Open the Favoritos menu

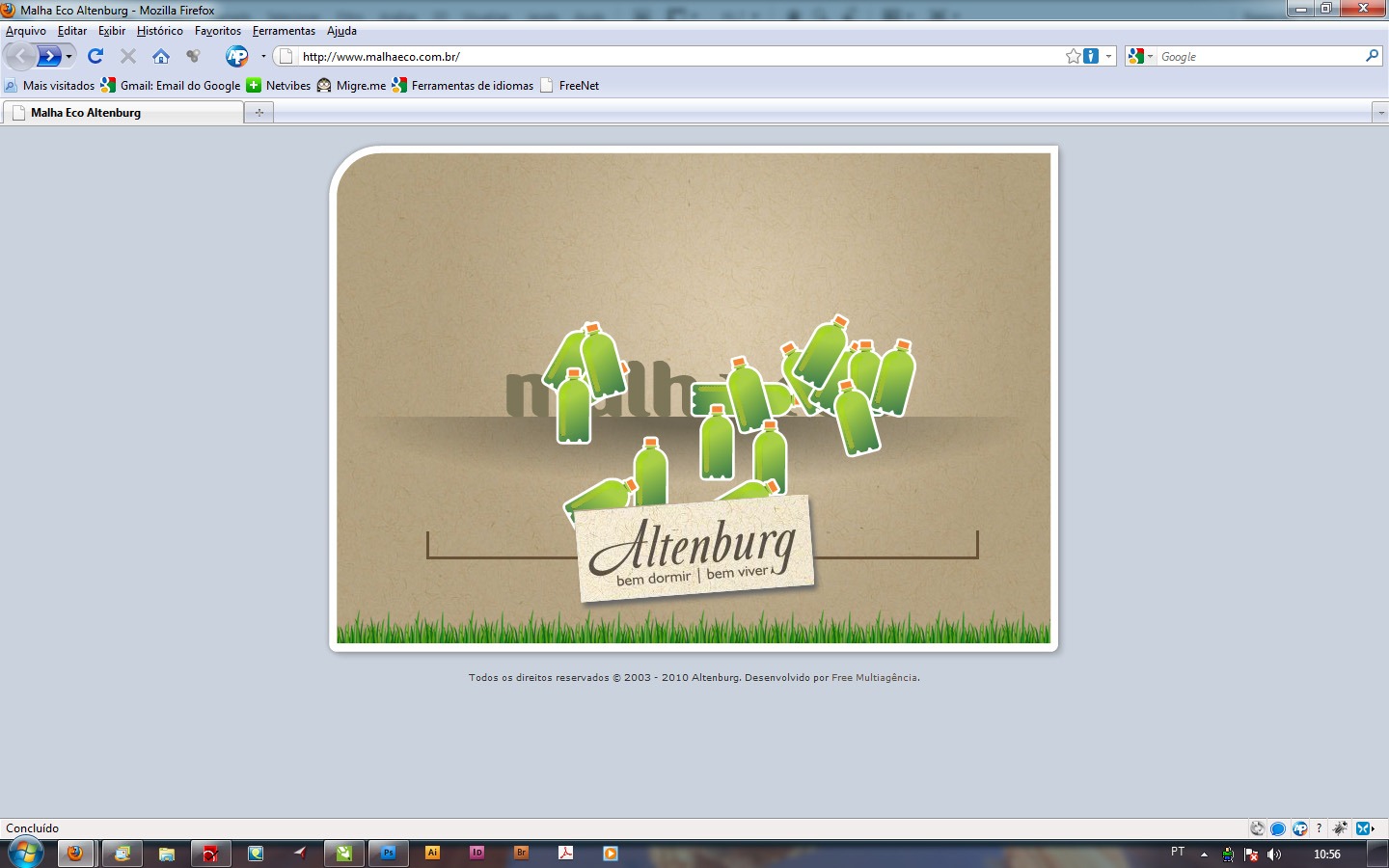(218, 31)
